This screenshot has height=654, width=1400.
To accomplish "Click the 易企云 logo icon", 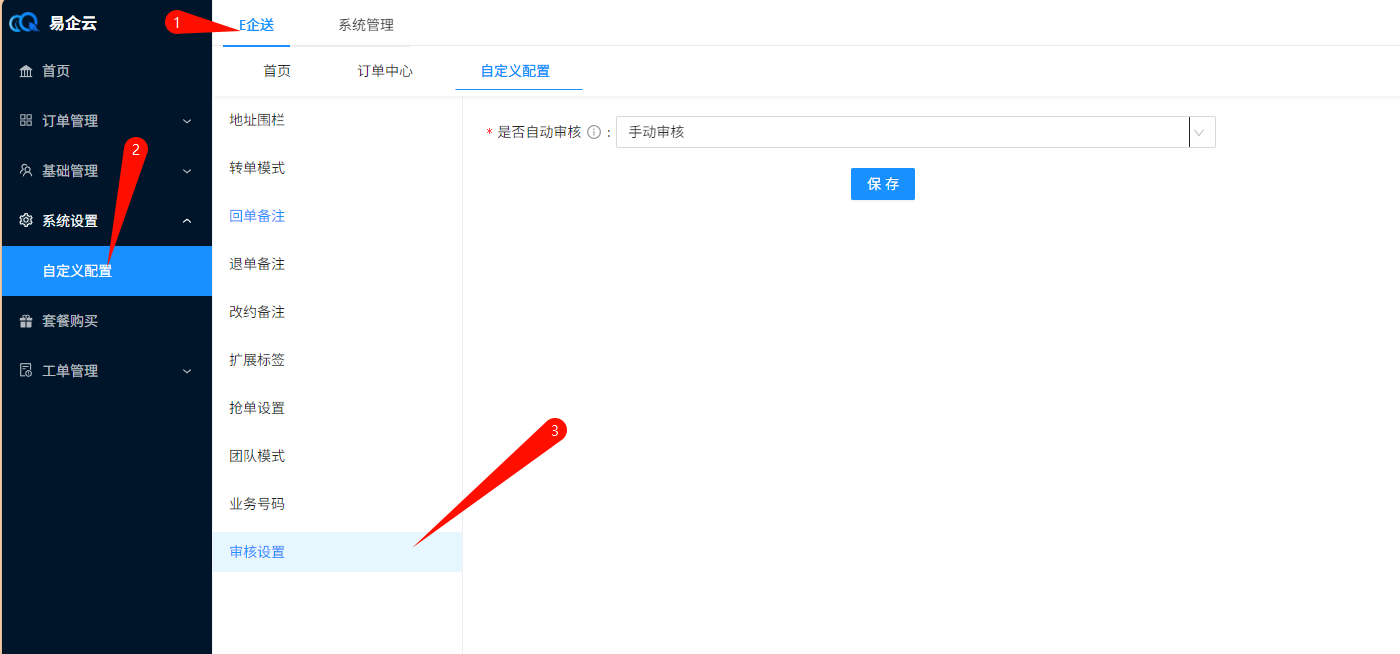I will [24, 24].
